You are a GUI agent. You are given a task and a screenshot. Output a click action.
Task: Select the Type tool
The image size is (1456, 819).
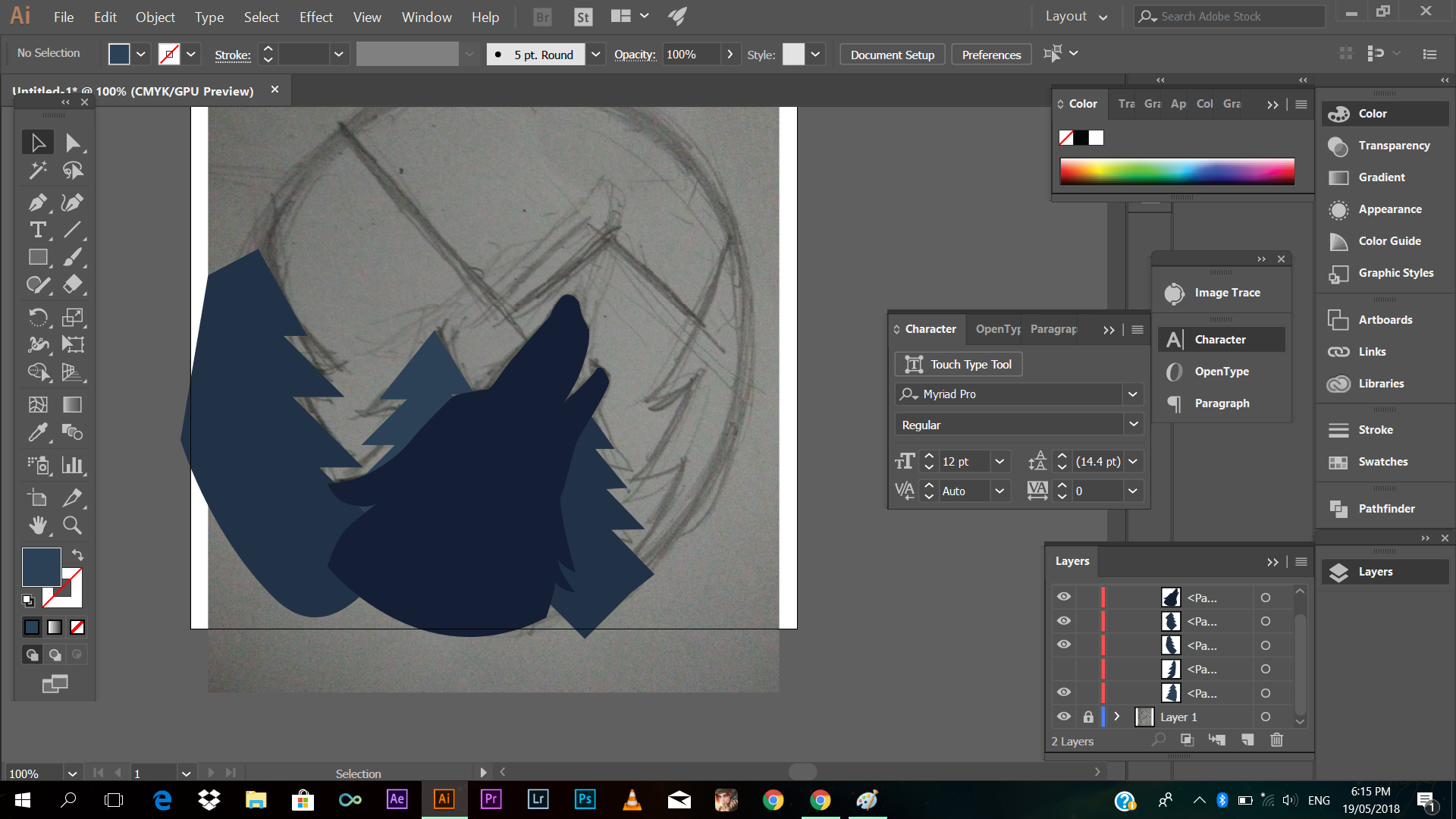(x=38, y=230)
